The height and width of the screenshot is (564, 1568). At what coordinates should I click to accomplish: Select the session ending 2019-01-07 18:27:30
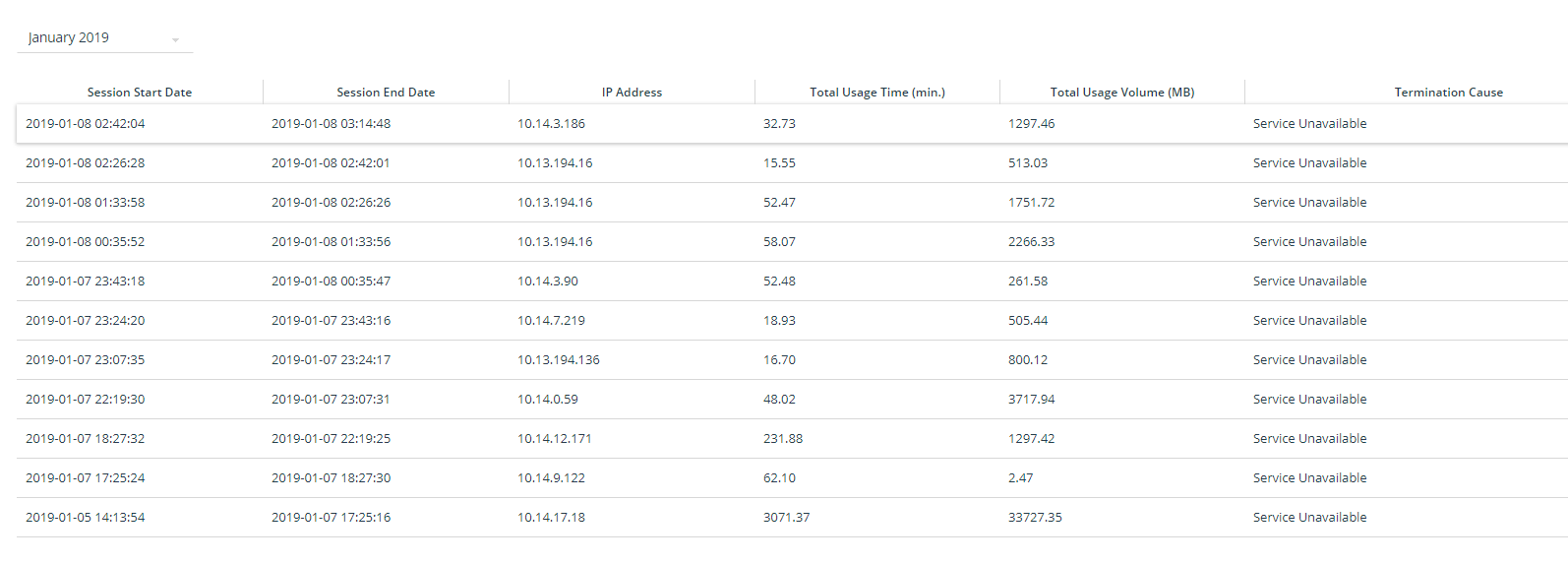tap(331, 478)
